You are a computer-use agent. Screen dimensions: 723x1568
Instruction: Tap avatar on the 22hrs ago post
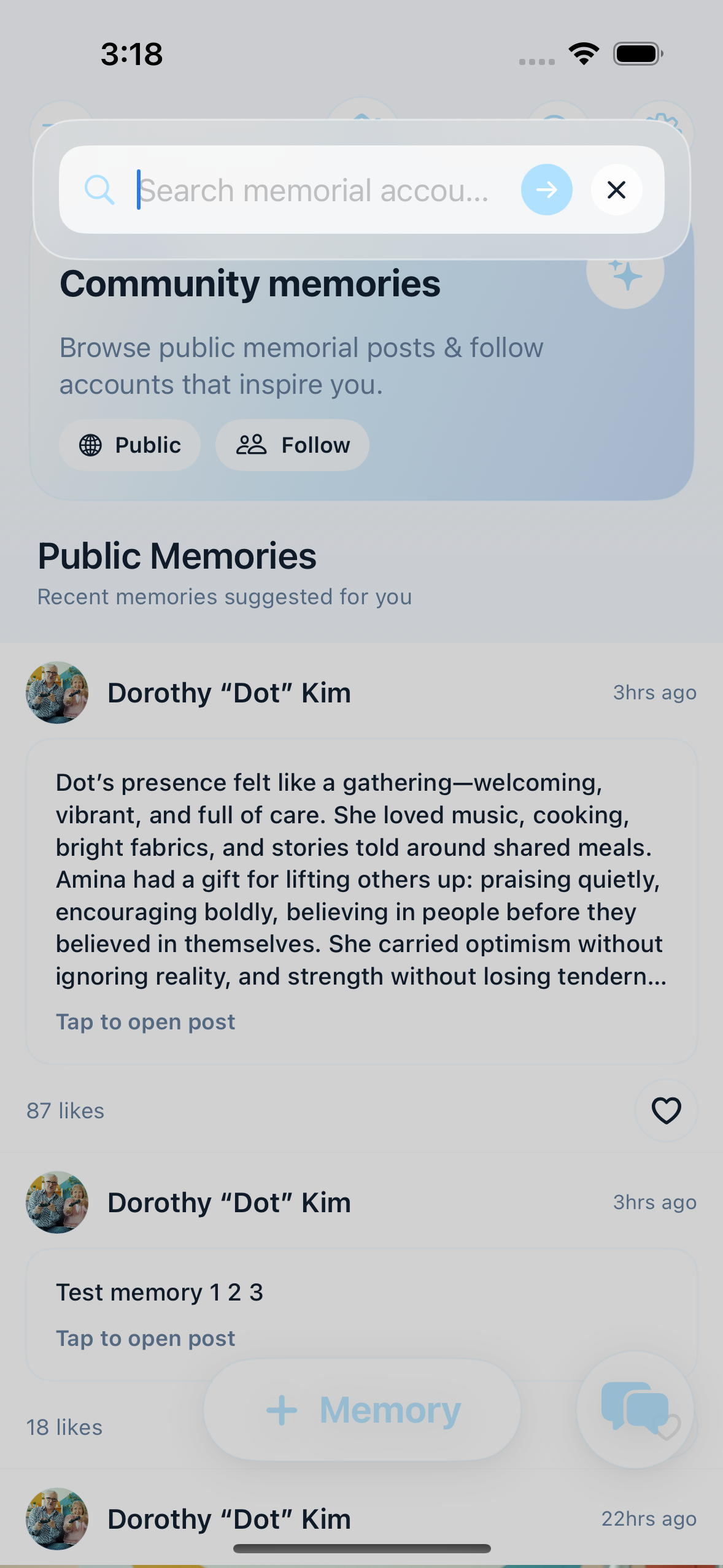coord(57,1519)
